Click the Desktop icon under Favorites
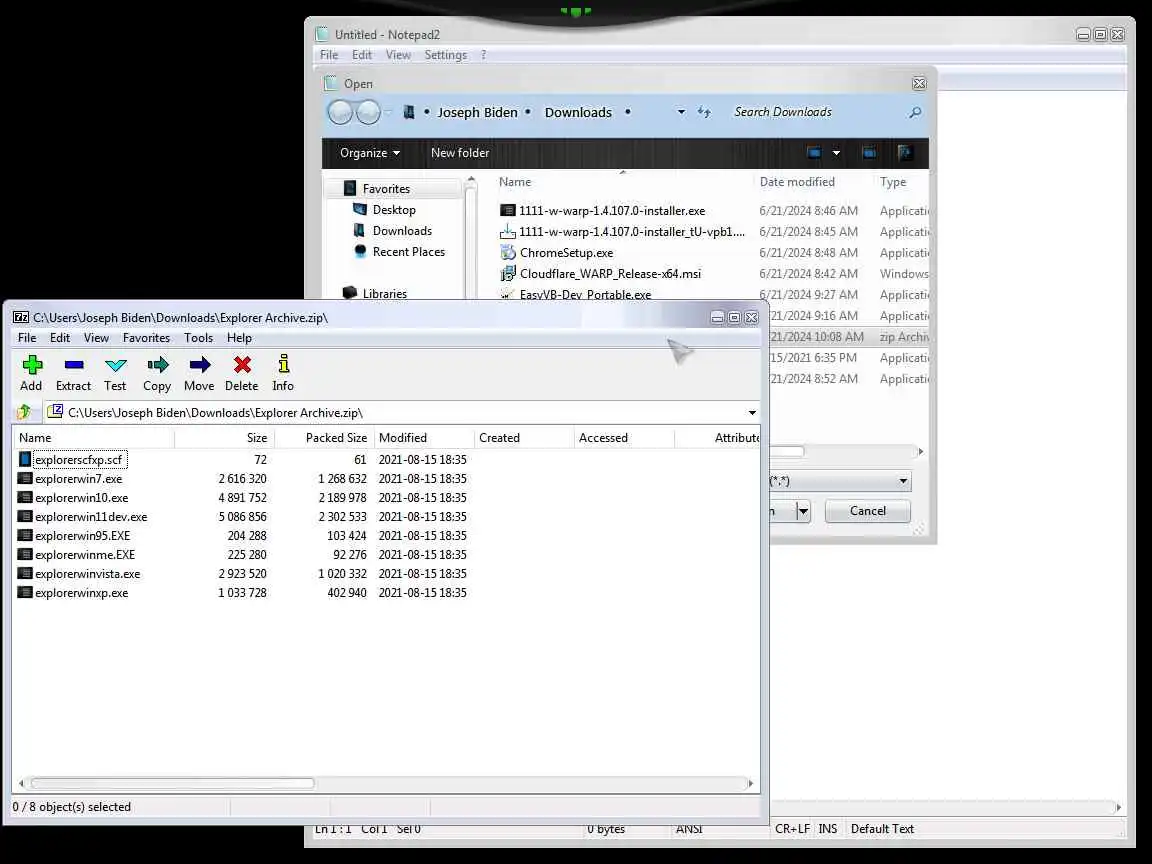The width and height of the screenshot is (1152, 864). click(x=360, y=209)
